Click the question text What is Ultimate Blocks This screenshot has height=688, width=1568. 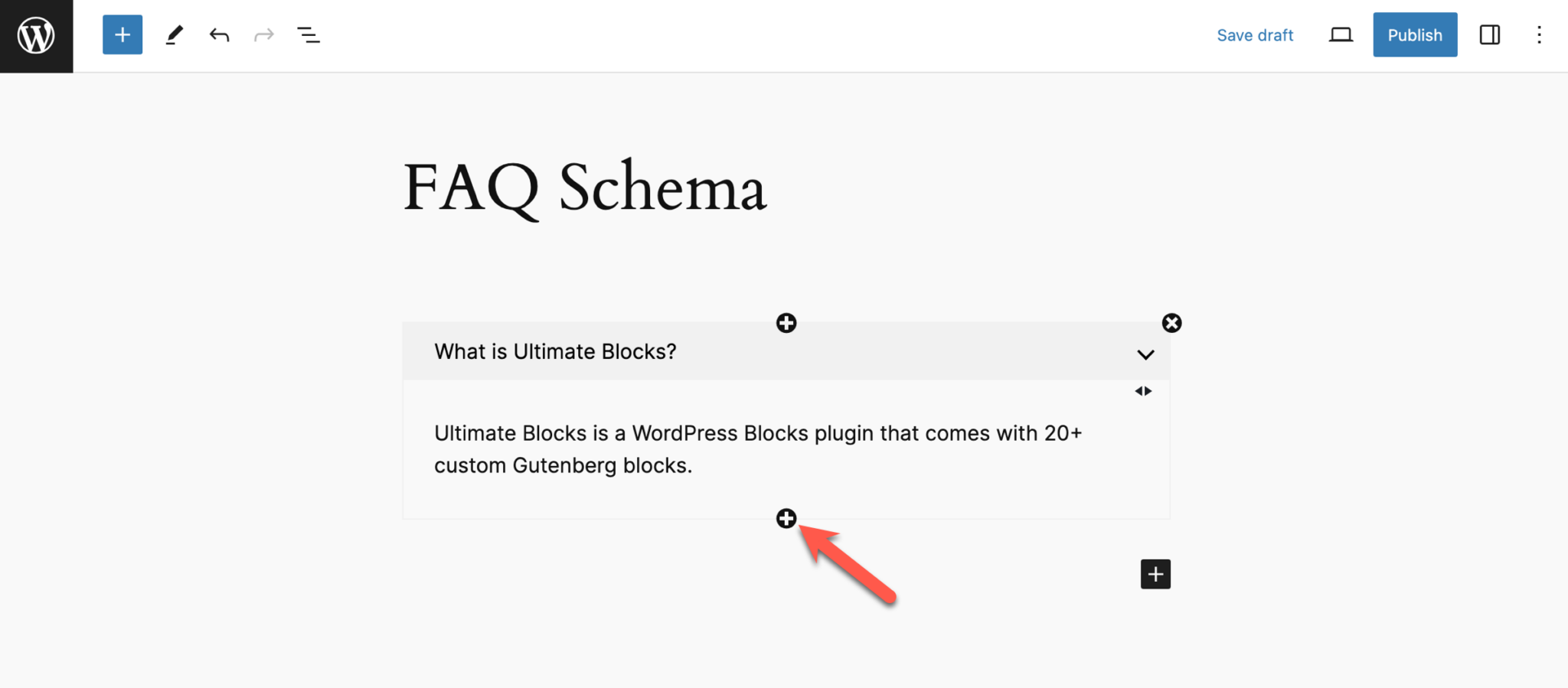554,351
